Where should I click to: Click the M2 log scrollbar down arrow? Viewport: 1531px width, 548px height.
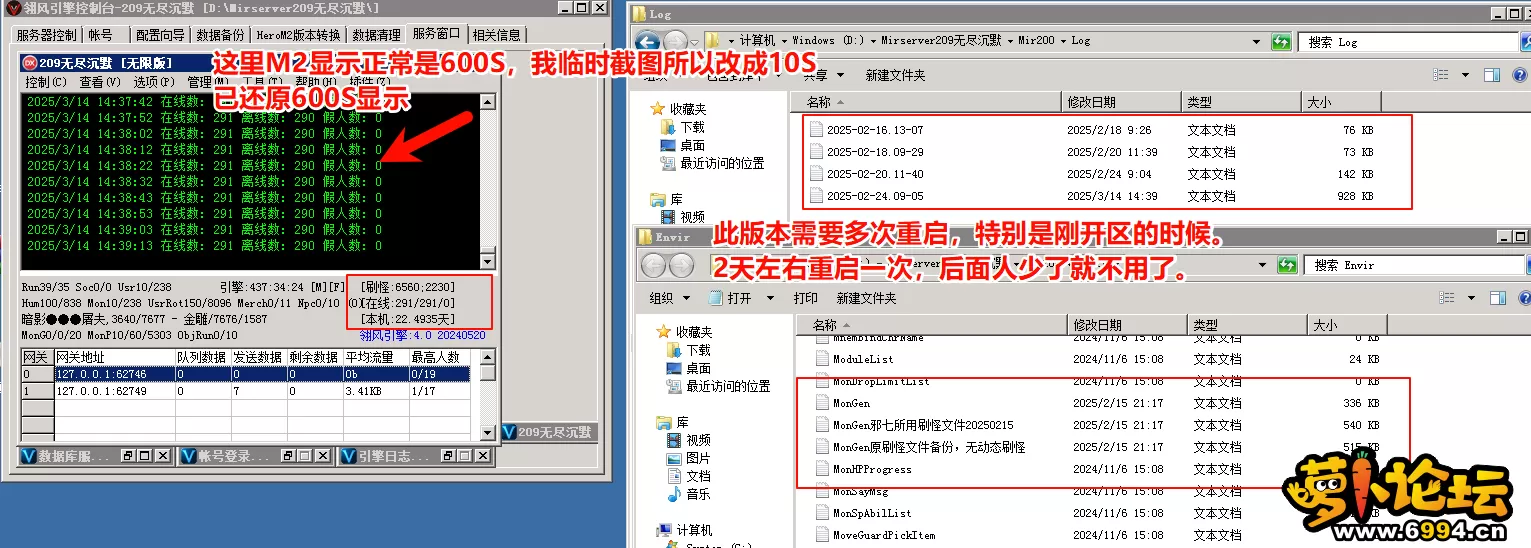tap(487, 262)
